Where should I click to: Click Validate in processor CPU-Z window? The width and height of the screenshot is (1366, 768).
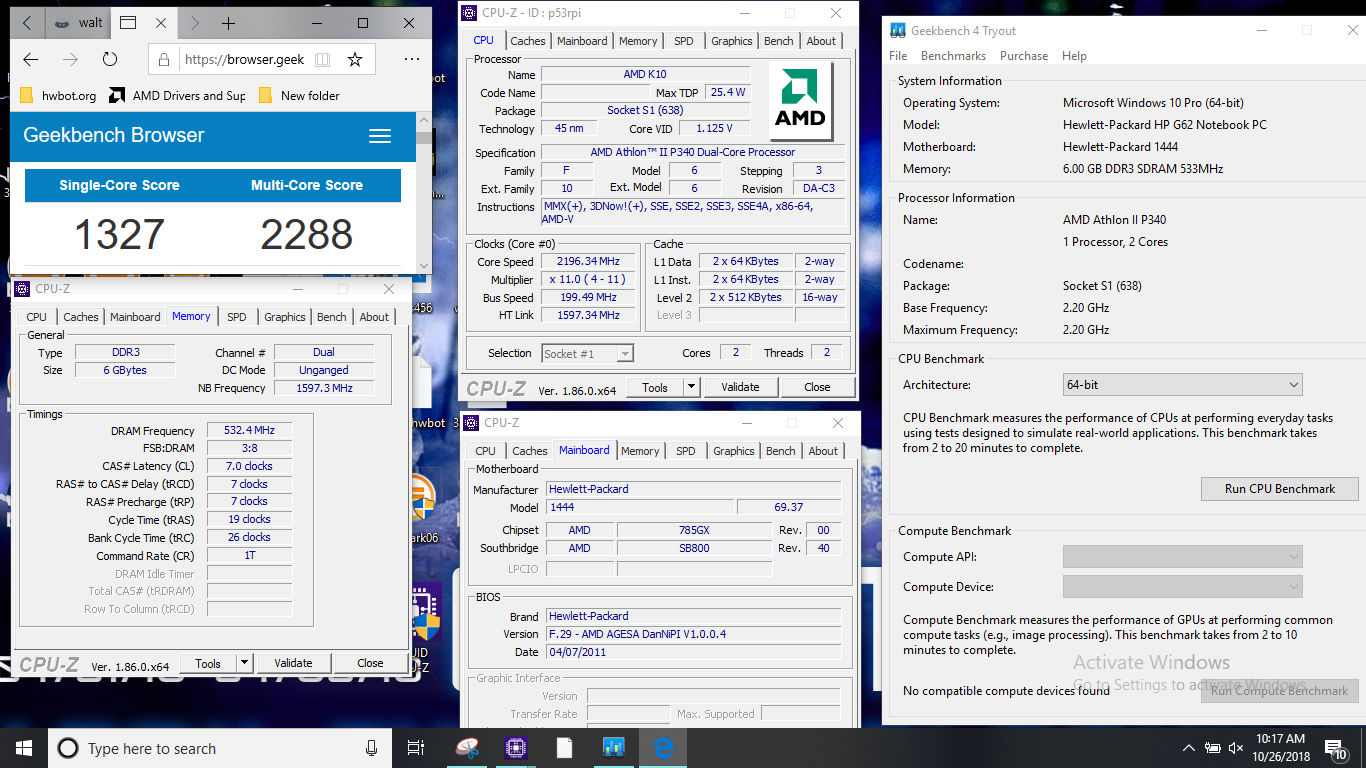740,387
